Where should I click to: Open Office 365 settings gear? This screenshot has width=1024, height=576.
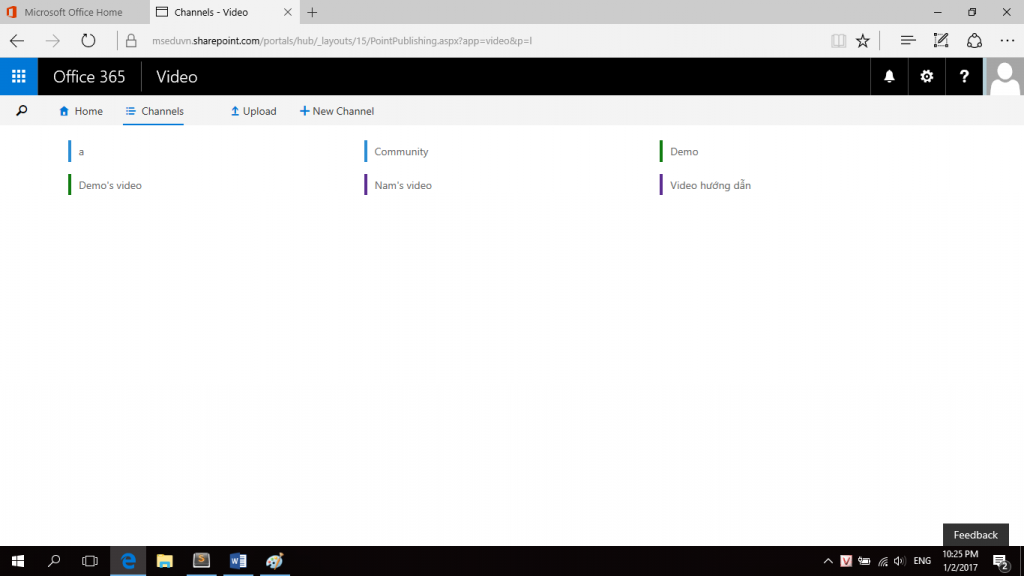tap(927, 76)
